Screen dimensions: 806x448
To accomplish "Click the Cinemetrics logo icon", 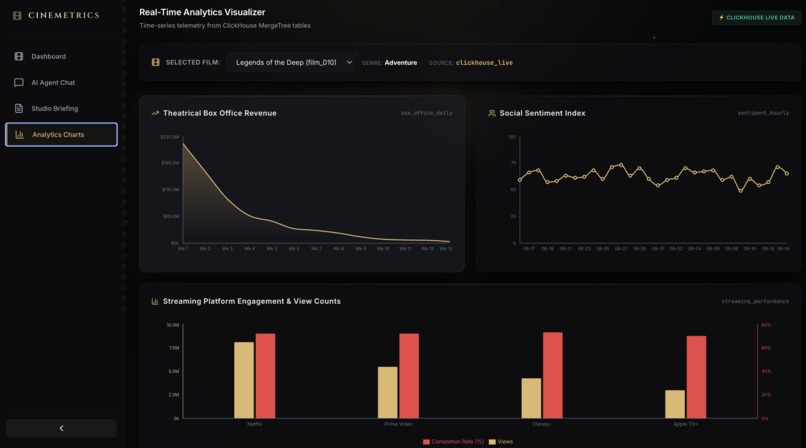I will [17, 15].
